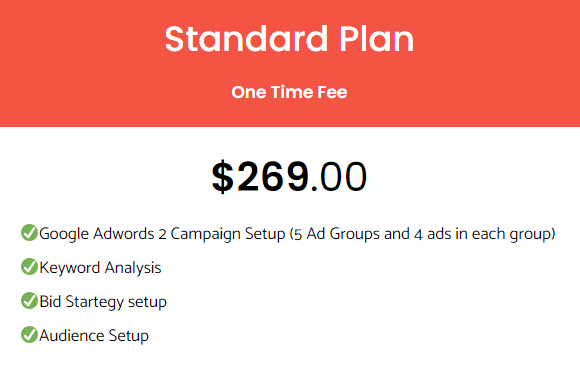Click the word "Standard" in the header title
Screen dimensions: 580x373
tap(246, 39)
